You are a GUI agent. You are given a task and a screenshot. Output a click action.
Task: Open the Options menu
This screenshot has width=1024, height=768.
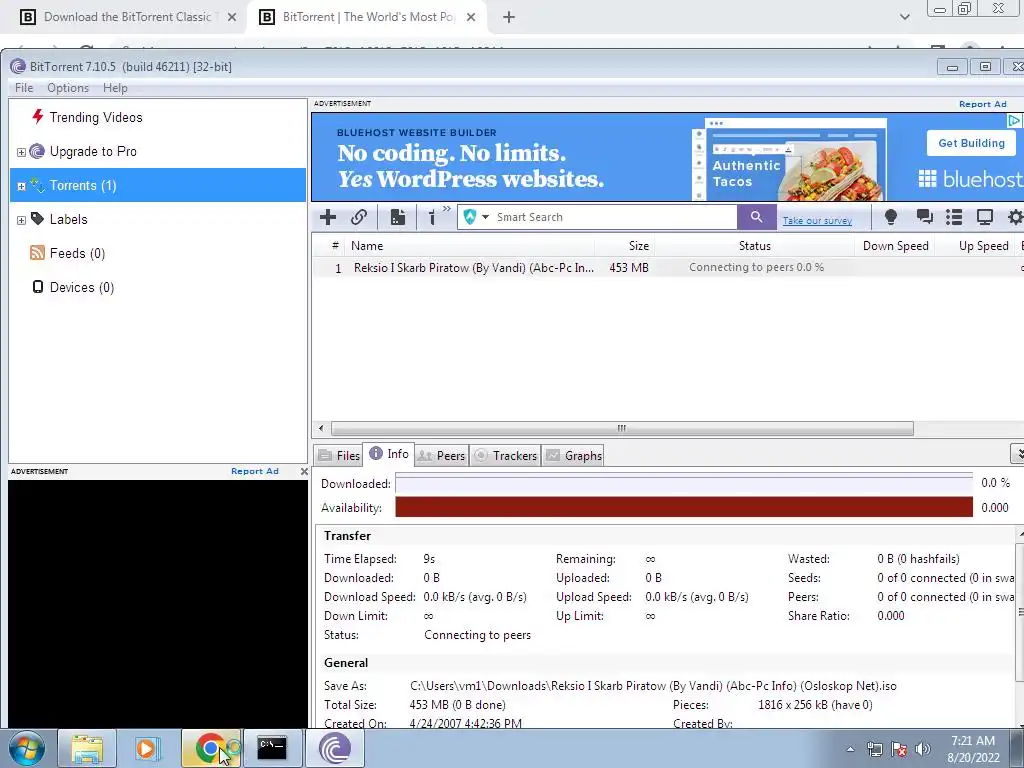click(x=68, y=88)
